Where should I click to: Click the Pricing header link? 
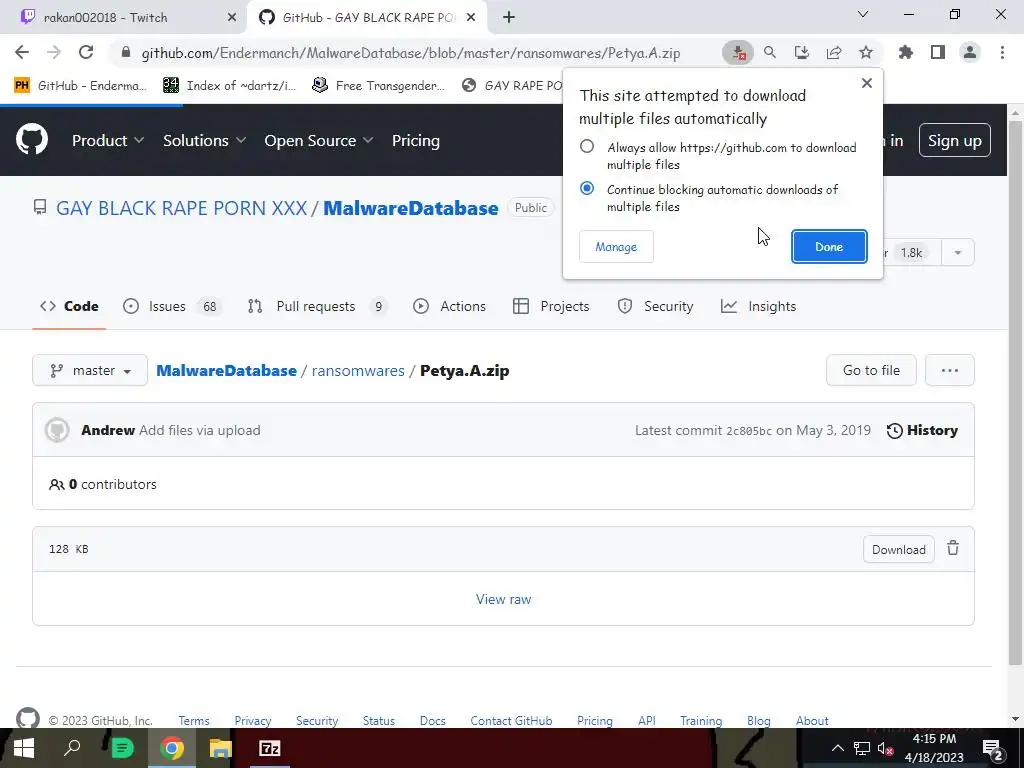415,140
